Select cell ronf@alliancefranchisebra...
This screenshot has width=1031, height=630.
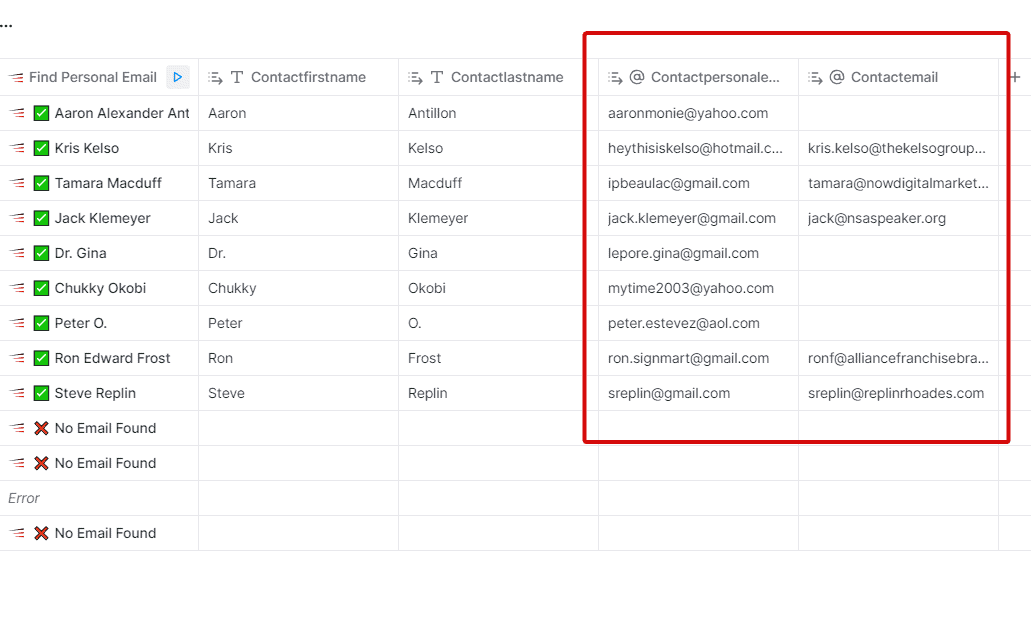tap(898, 358)
